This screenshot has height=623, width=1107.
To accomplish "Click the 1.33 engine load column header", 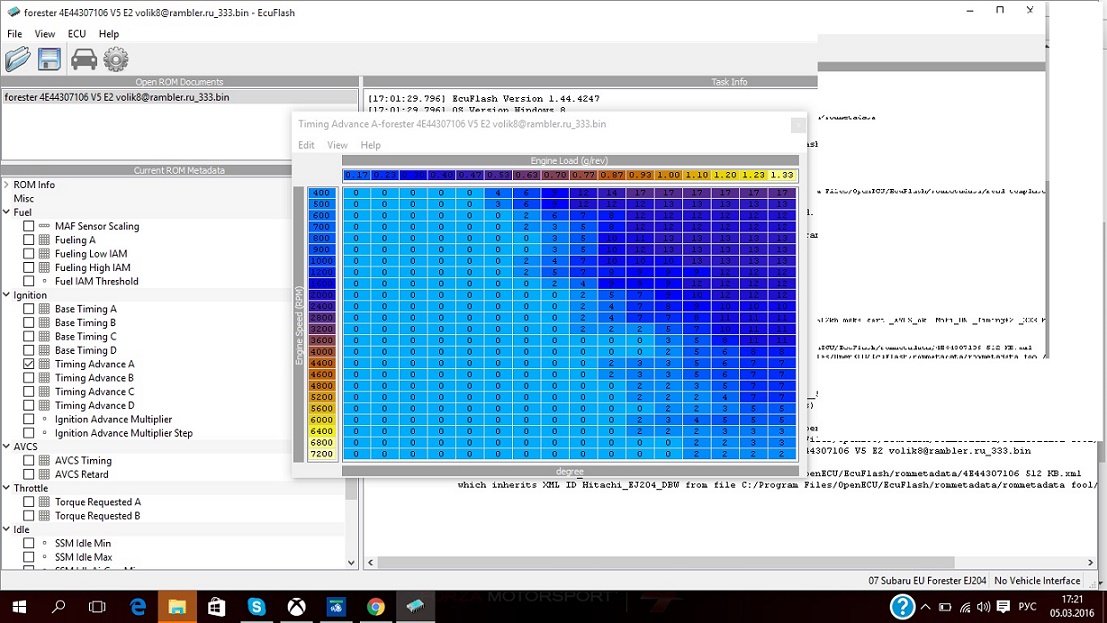I will pos(782,175).
